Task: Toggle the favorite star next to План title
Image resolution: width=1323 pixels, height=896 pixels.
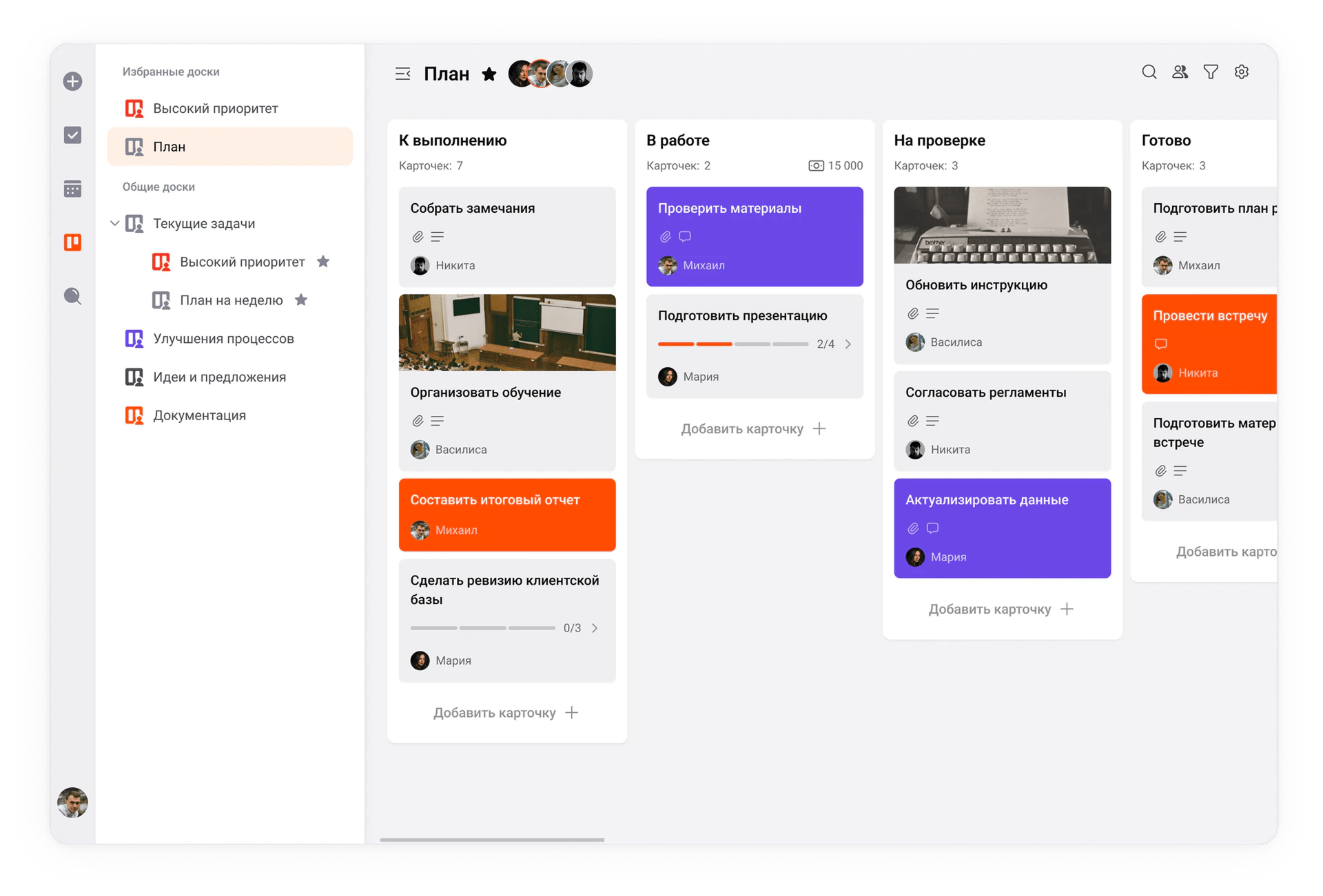Action: click(x=489, y=74)
